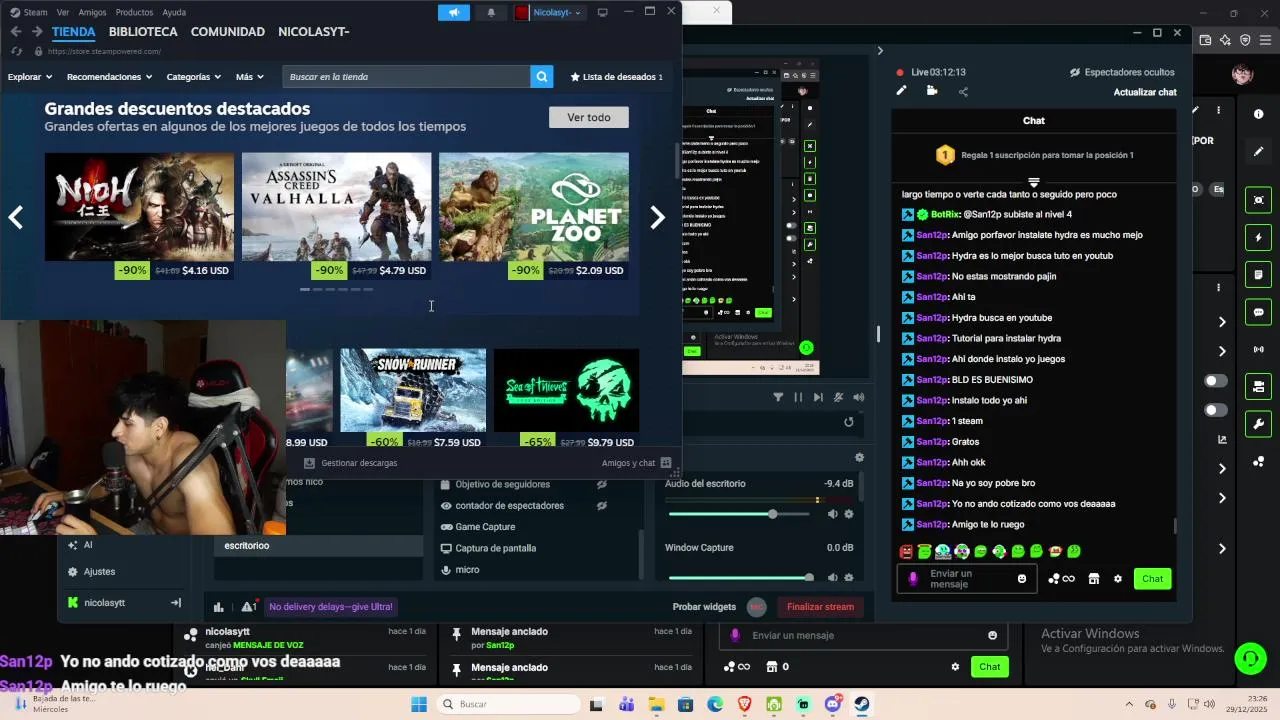Reload the Steam store page
The height and width of the screenshot is (720, 1280).
pyautogui.click(x=16, y=51)
